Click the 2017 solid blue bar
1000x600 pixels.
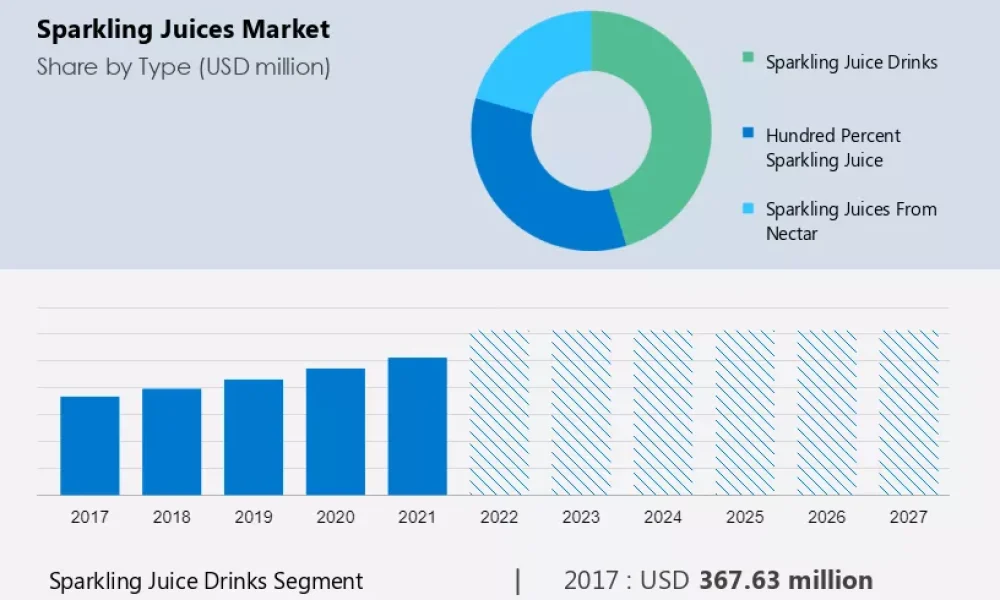[90, 446]
